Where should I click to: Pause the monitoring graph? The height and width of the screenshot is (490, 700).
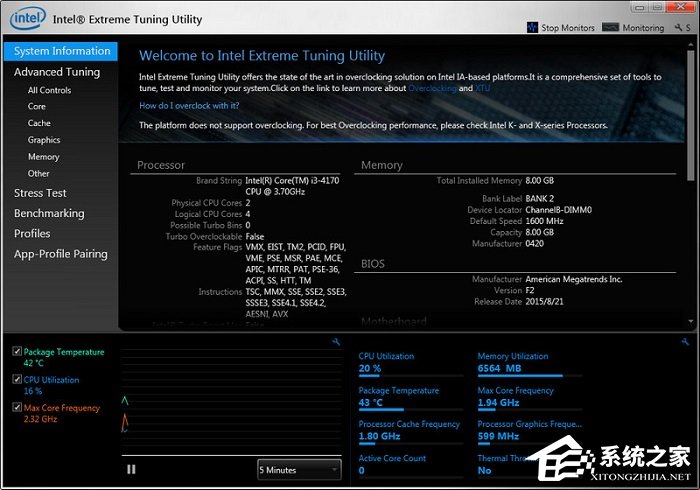(131, 469)
